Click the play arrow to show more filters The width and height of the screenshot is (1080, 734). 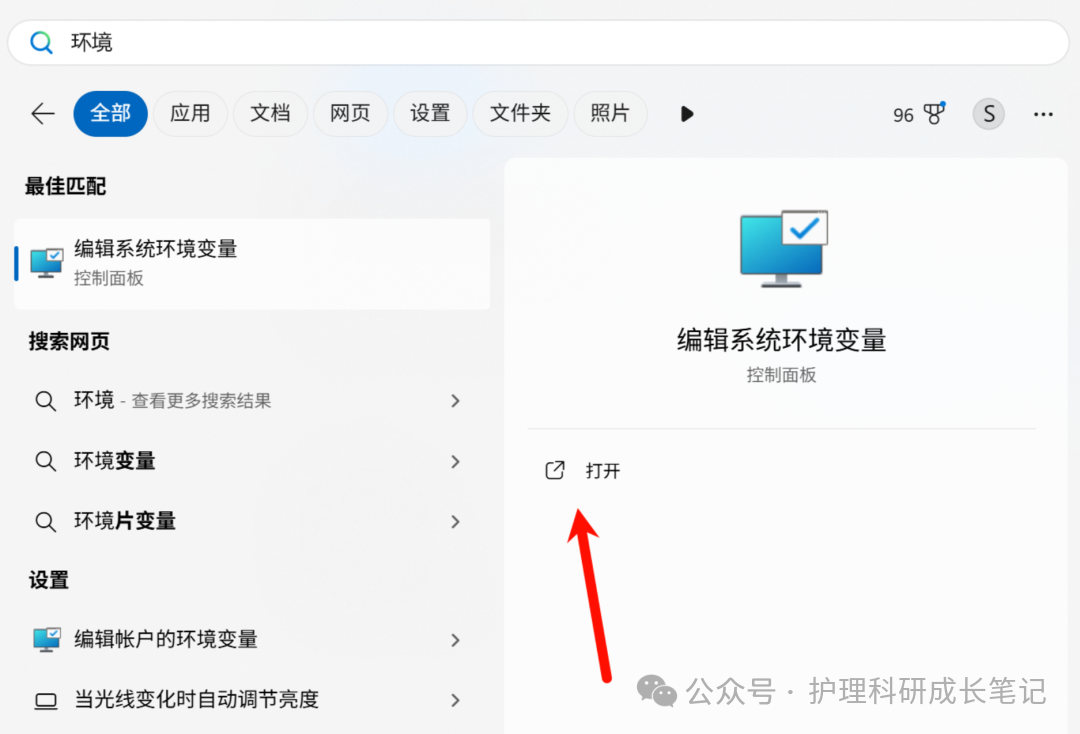(687, 114)
